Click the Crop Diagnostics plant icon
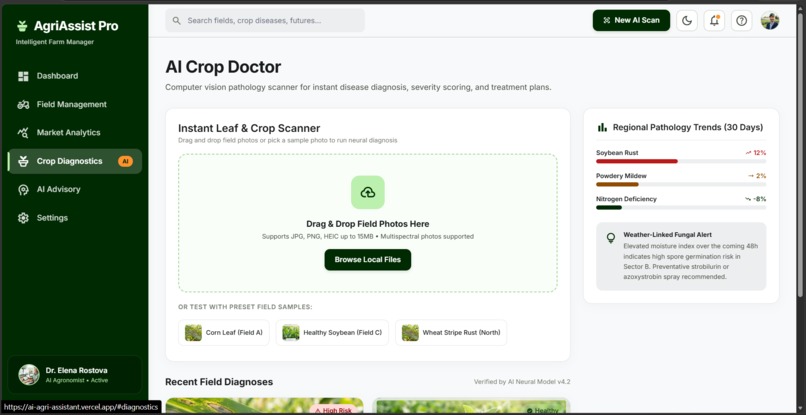This screenshot has height=415, width=806. pyautogui.click(x=23, y=161)
